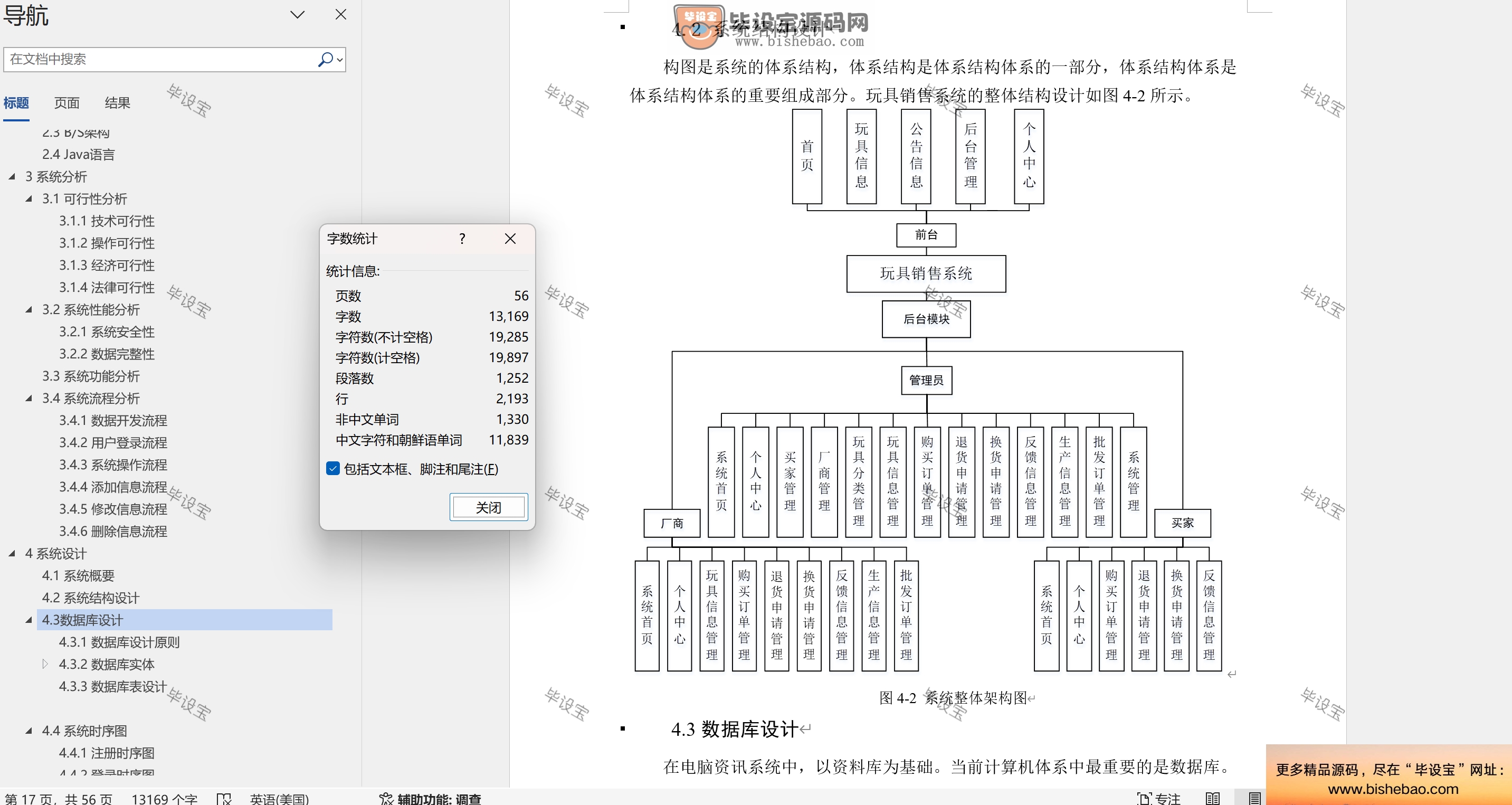Click the 买家 box in diagram
The image size is (1512, 805).
1182,523
